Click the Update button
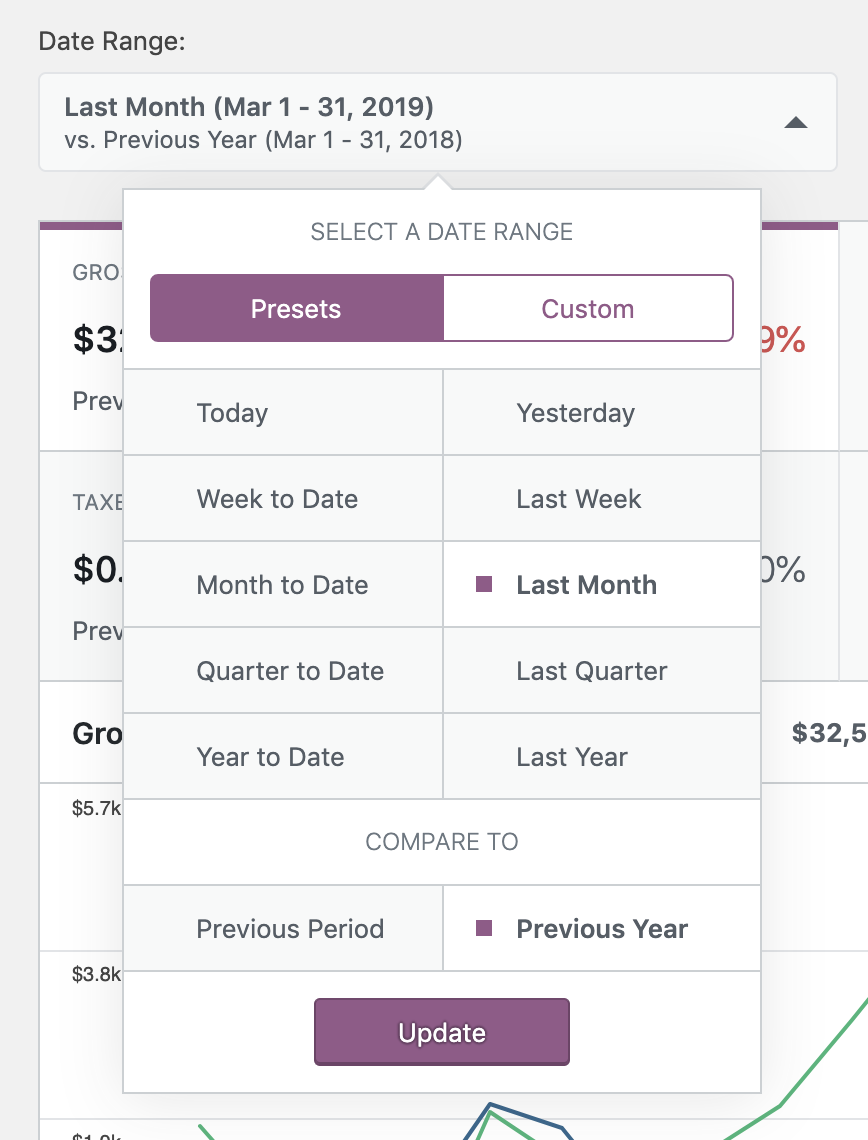The width and height of the screenshot is (868, 1140). coord(441,1031)
